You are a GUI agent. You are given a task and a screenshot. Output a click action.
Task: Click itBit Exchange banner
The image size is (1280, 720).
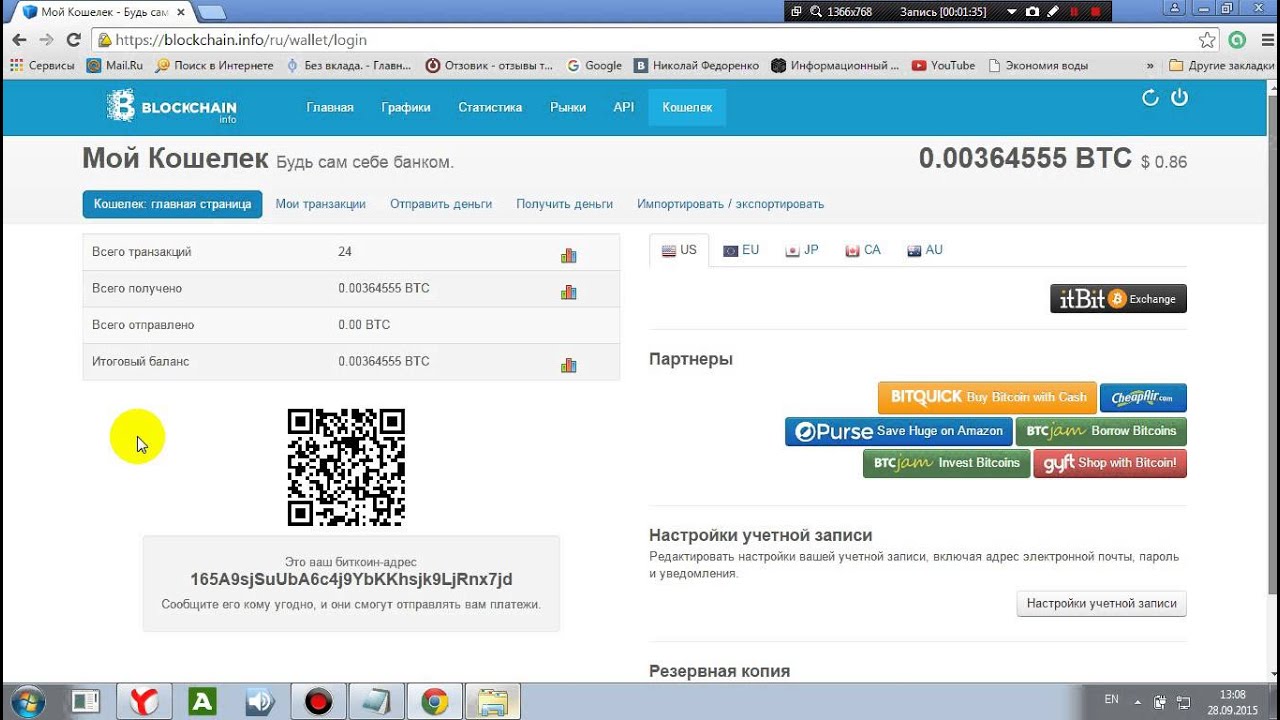point(1118,298)
